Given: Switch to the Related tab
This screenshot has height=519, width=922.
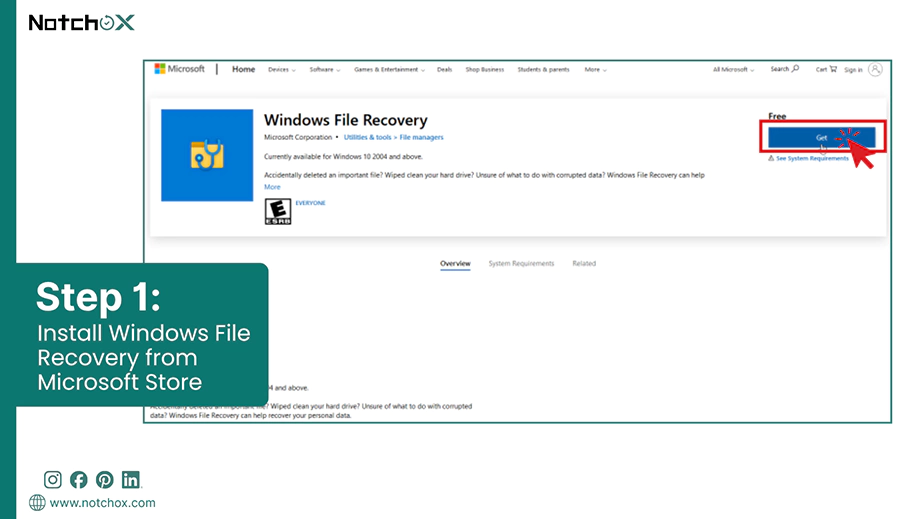Looking at the screenshot, I should (x=584, y=263).
